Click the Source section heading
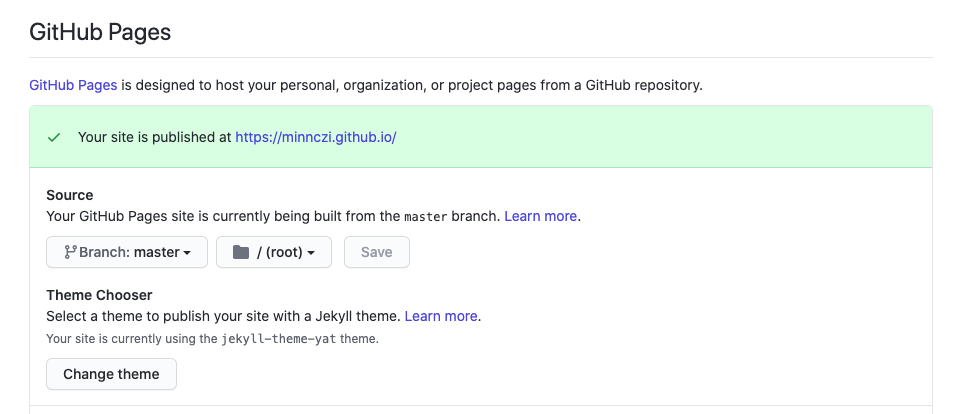The width and height of the screenshot is (979, 414). [70, 195]
